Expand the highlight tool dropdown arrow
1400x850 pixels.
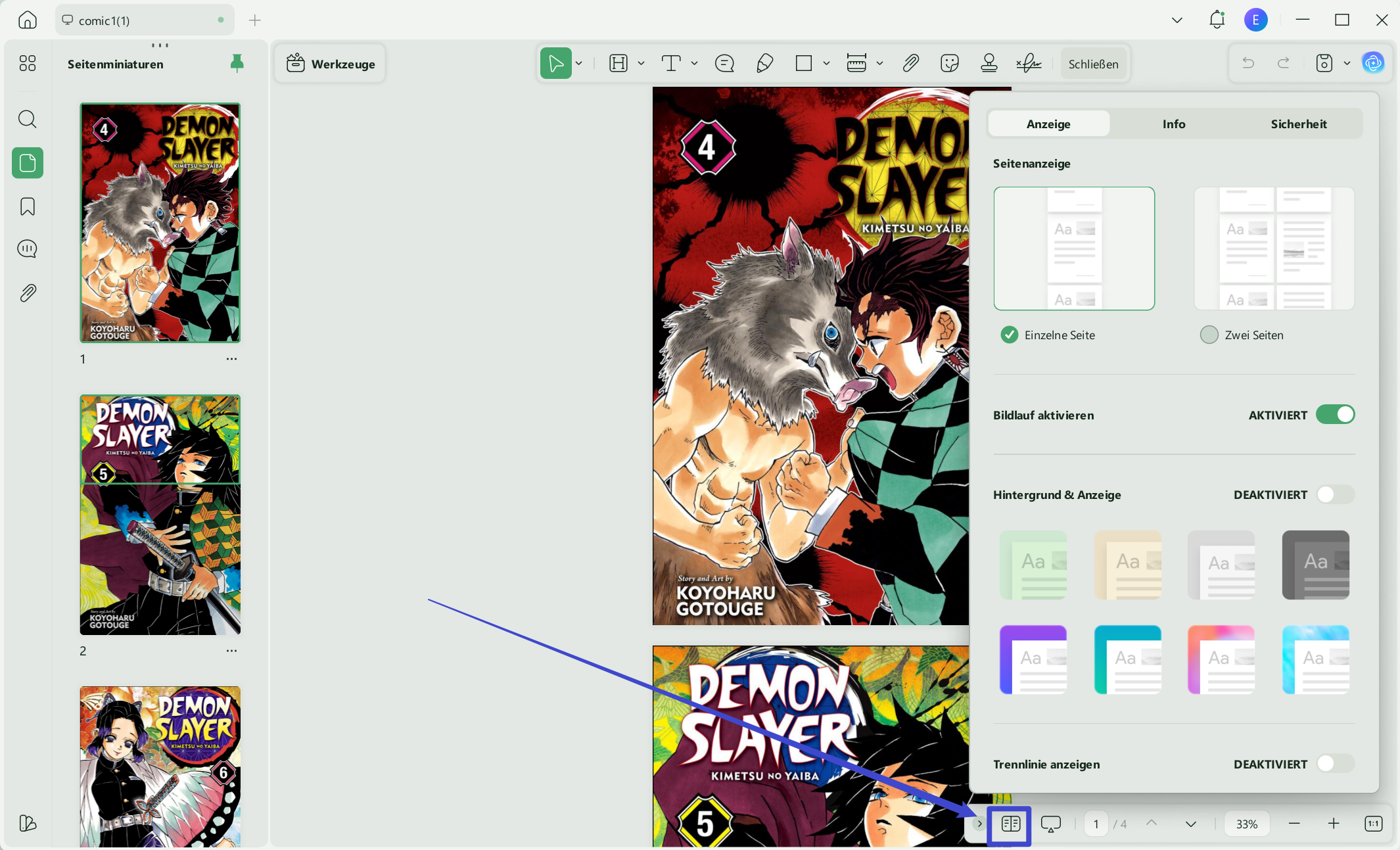(x=642, y=64)
